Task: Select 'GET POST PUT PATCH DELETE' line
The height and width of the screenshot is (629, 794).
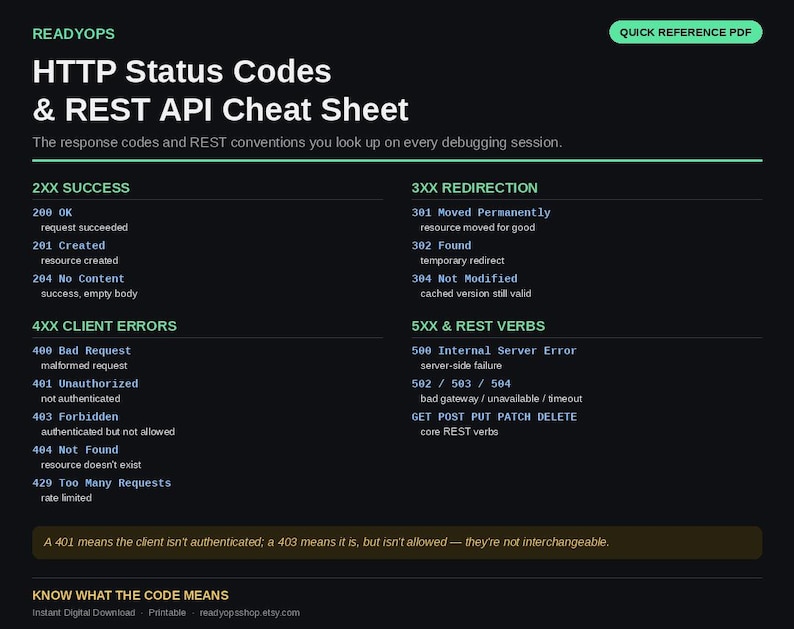Action: tap(494, 417)
